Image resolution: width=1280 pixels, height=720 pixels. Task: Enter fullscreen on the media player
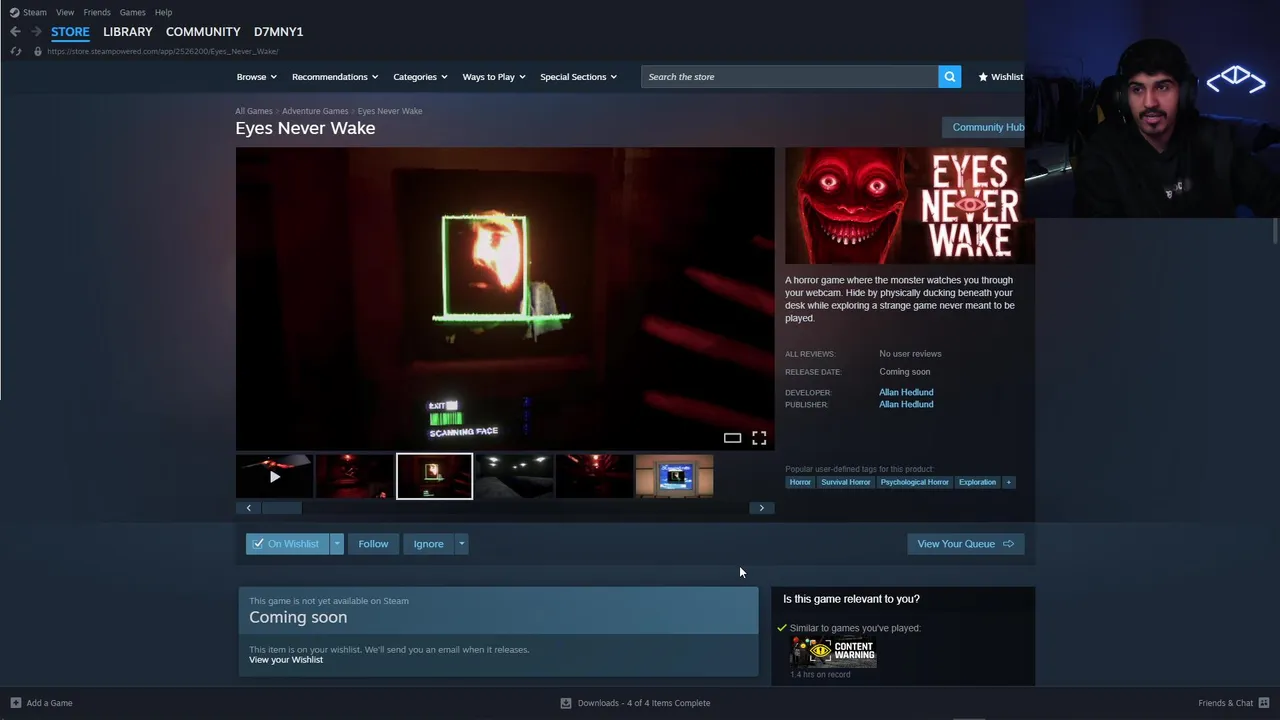(759, 438)
